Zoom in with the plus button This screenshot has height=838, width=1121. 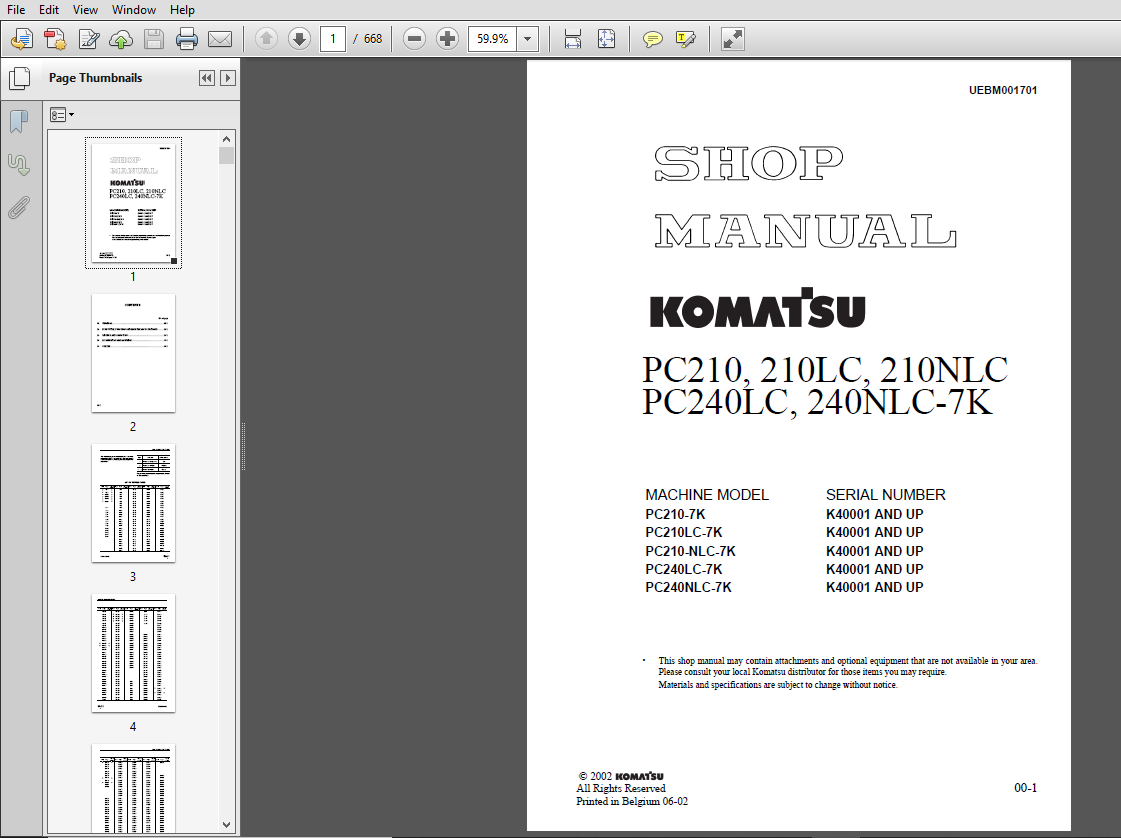coord(448,39)
